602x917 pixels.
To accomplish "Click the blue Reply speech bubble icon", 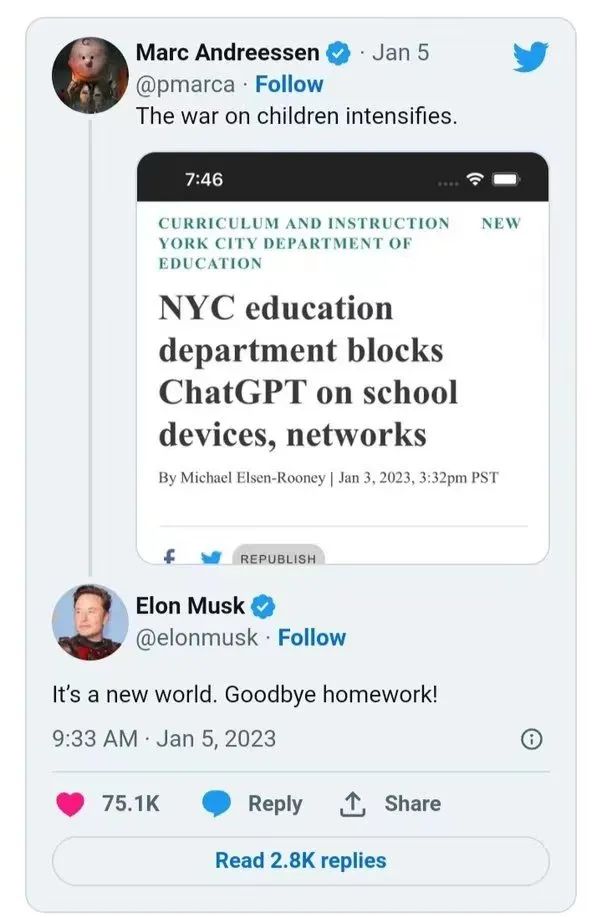I will click(x=217, y=803).
